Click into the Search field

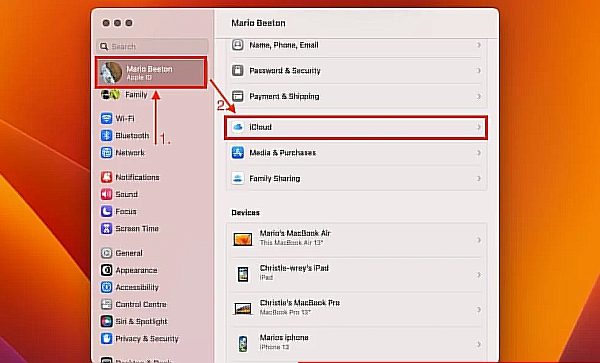[152, 47]
